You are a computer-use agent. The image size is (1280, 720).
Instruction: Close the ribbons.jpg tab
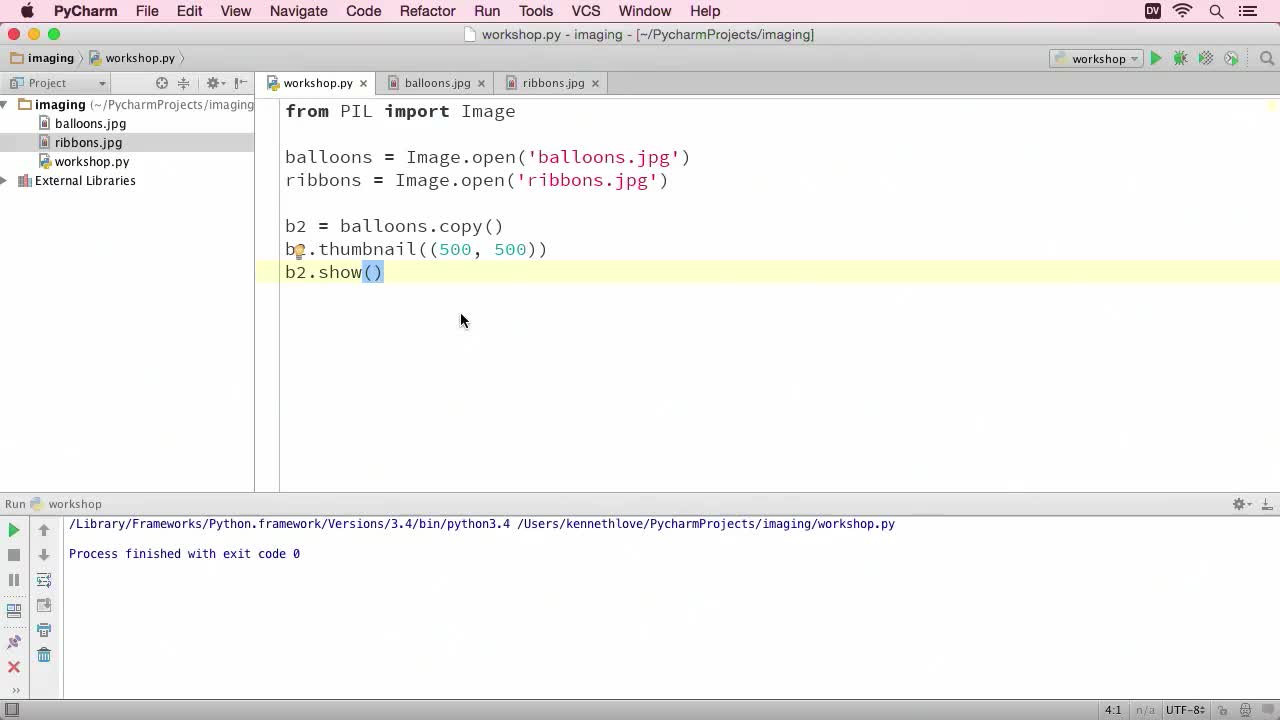594,83
